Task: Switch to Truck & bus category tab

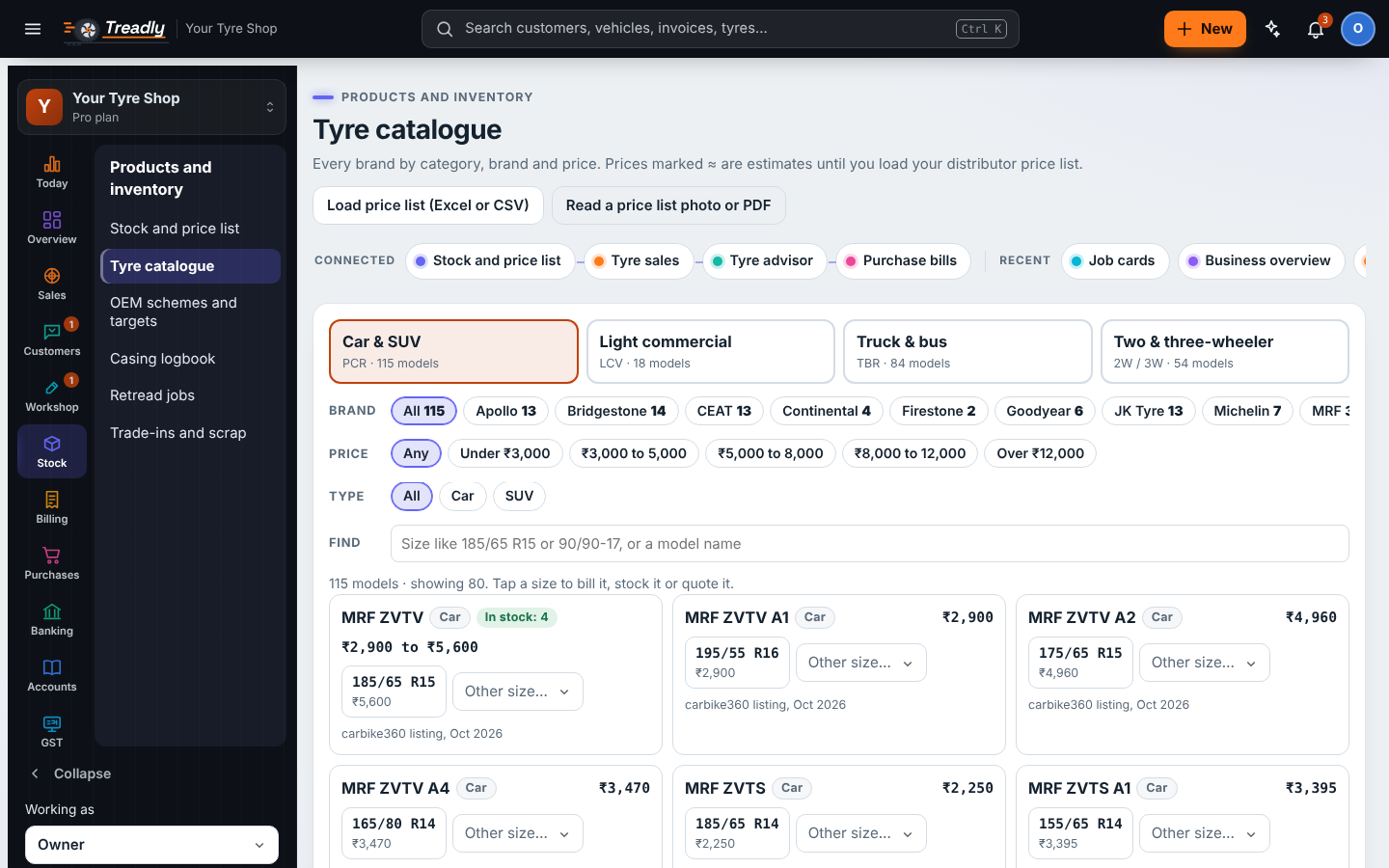Action: click(x=967, y=352)
